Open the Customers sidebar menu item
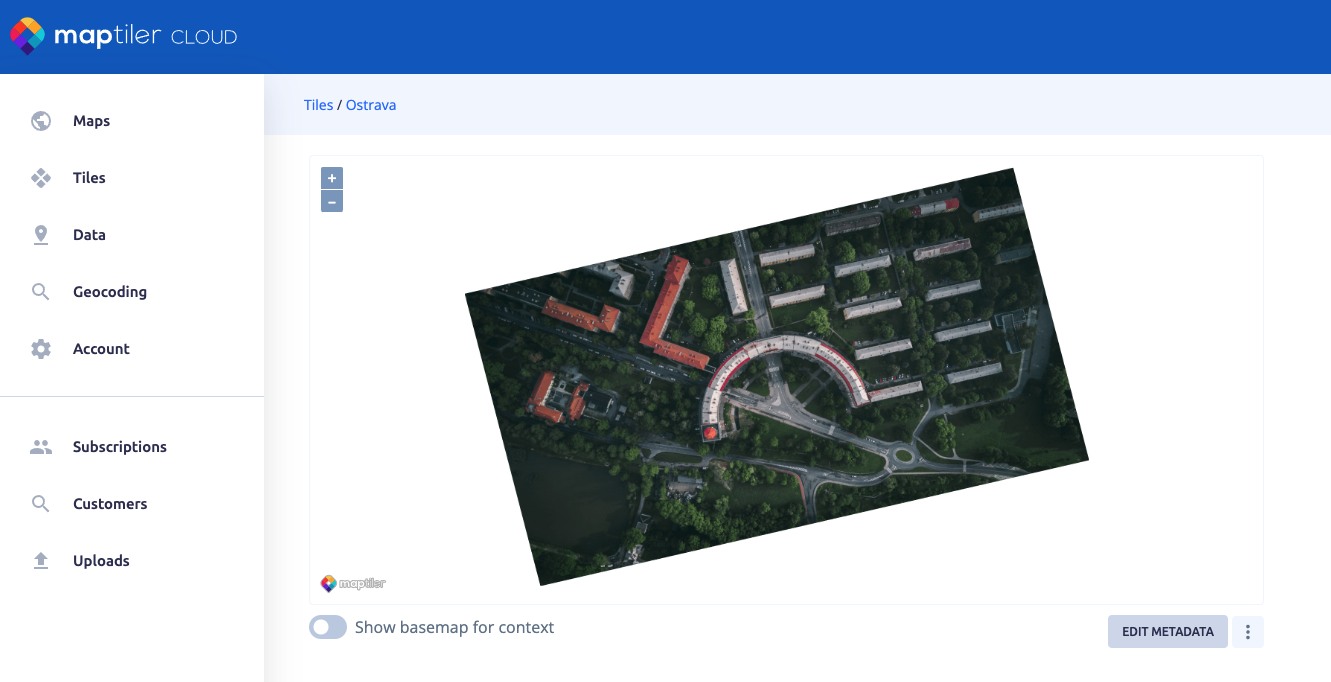 [x=110, y=504]
